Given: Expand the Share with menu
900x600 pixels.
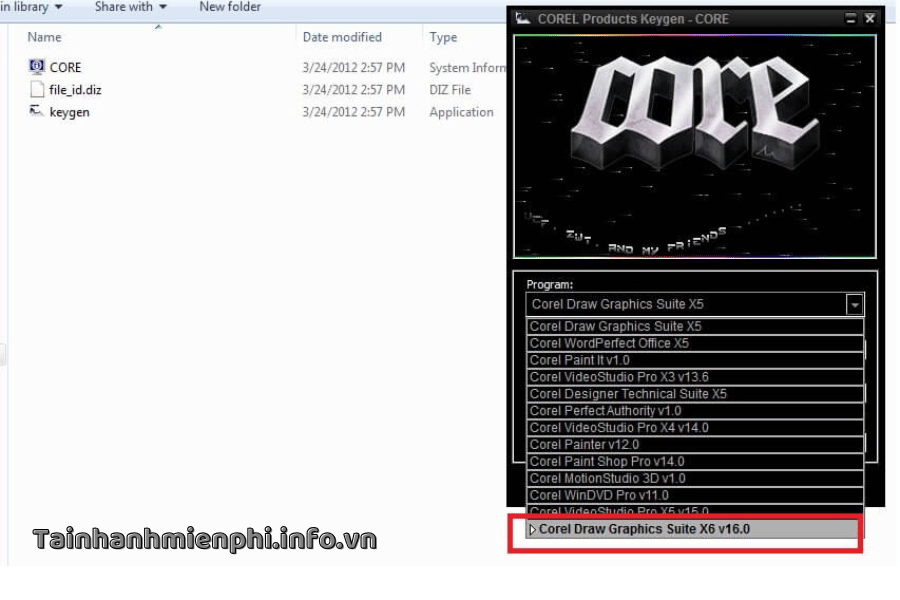Looking at the screenshot, I should (x=130, y=7).
